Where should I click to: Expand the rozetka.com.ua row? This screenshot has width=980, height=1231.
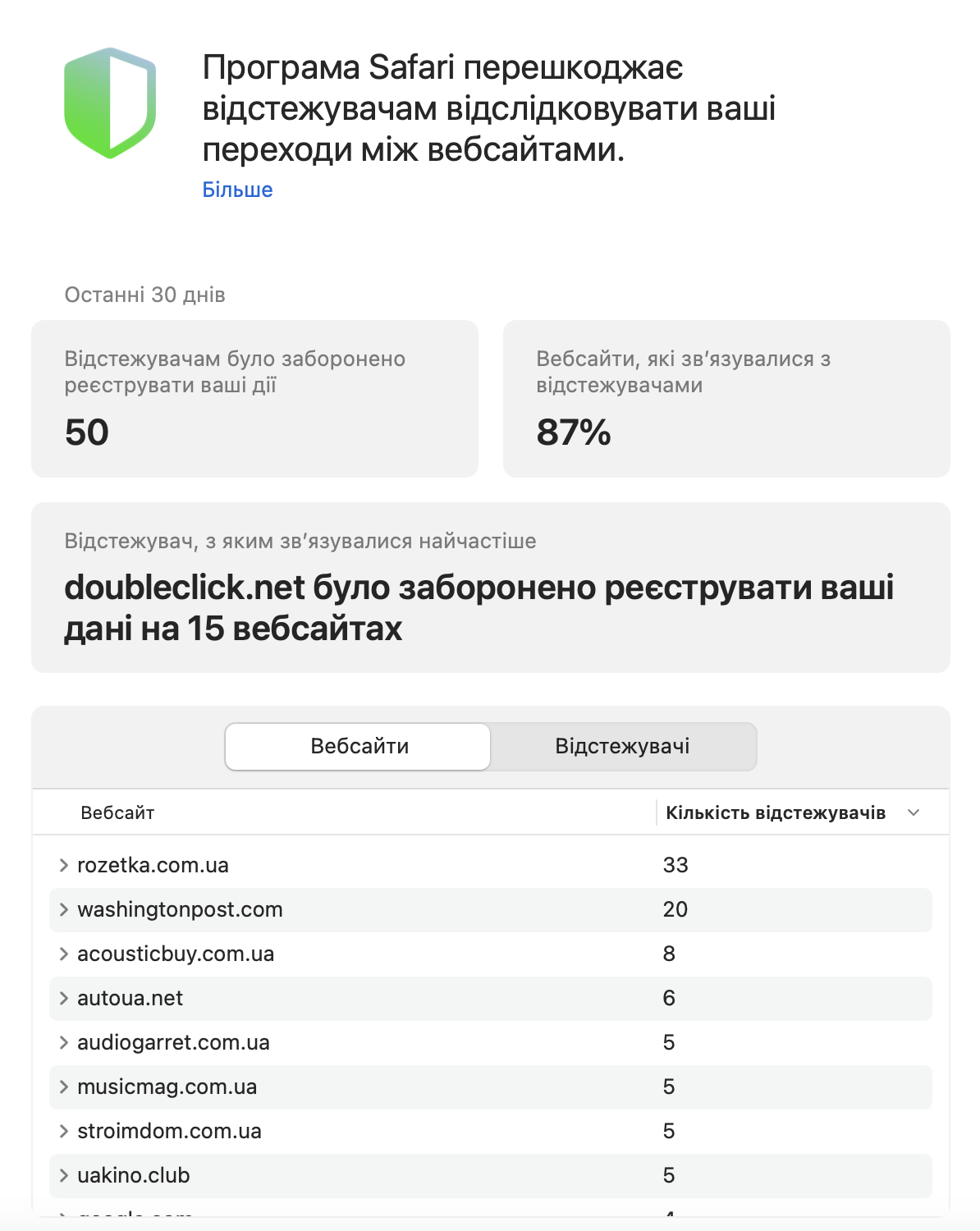[x=64, y=865]
